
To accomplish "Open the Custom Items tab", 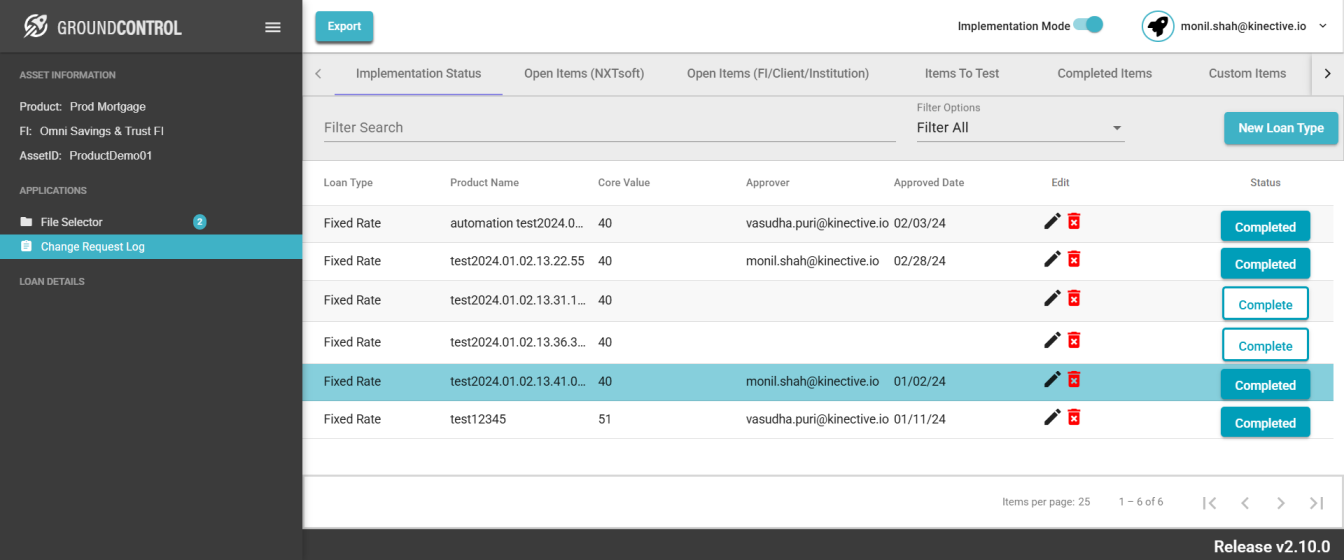I will (1247, 73).
